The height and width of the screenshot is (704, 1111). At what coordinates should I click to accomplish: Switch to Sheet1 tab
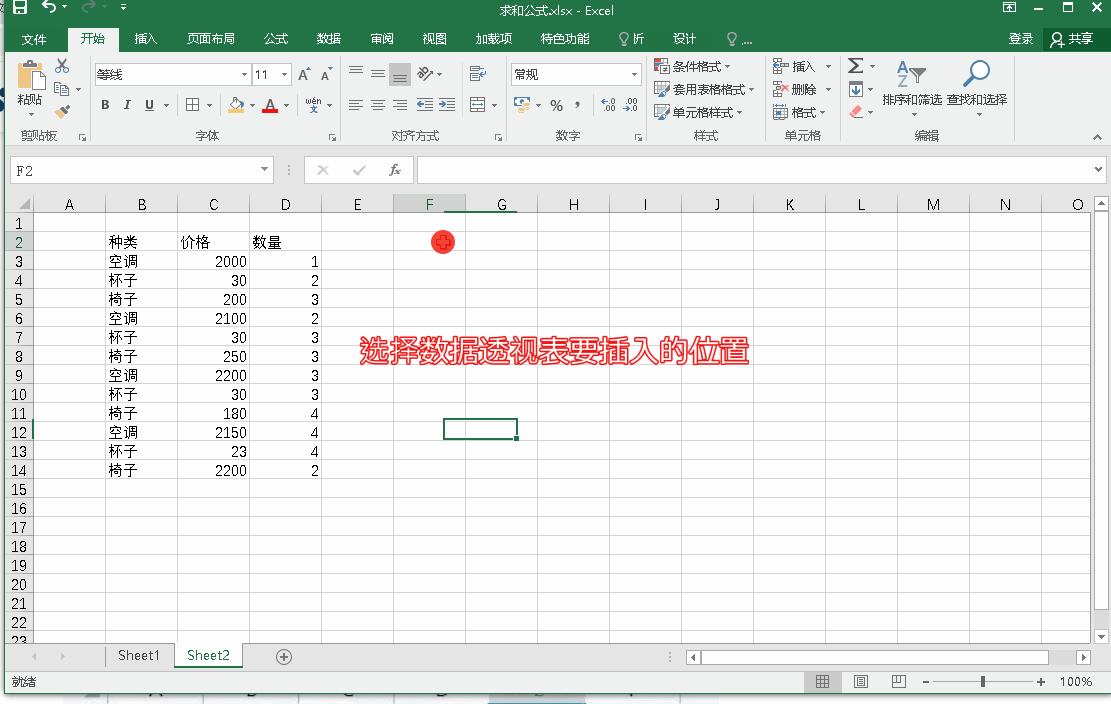pyautogui.click(x=138, y=656)
